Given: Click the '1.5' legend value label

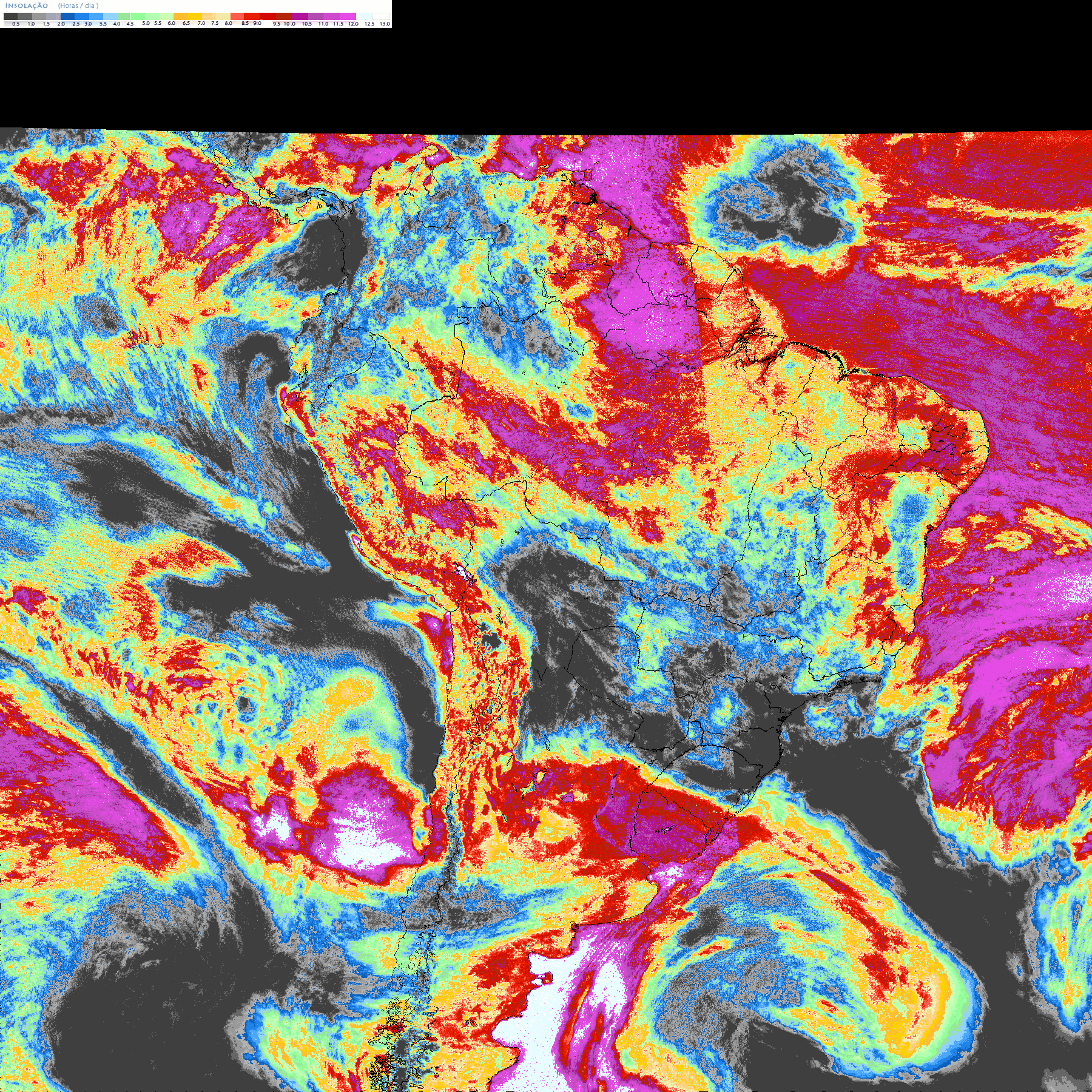Looking at the screenshot, I should 46,24.
